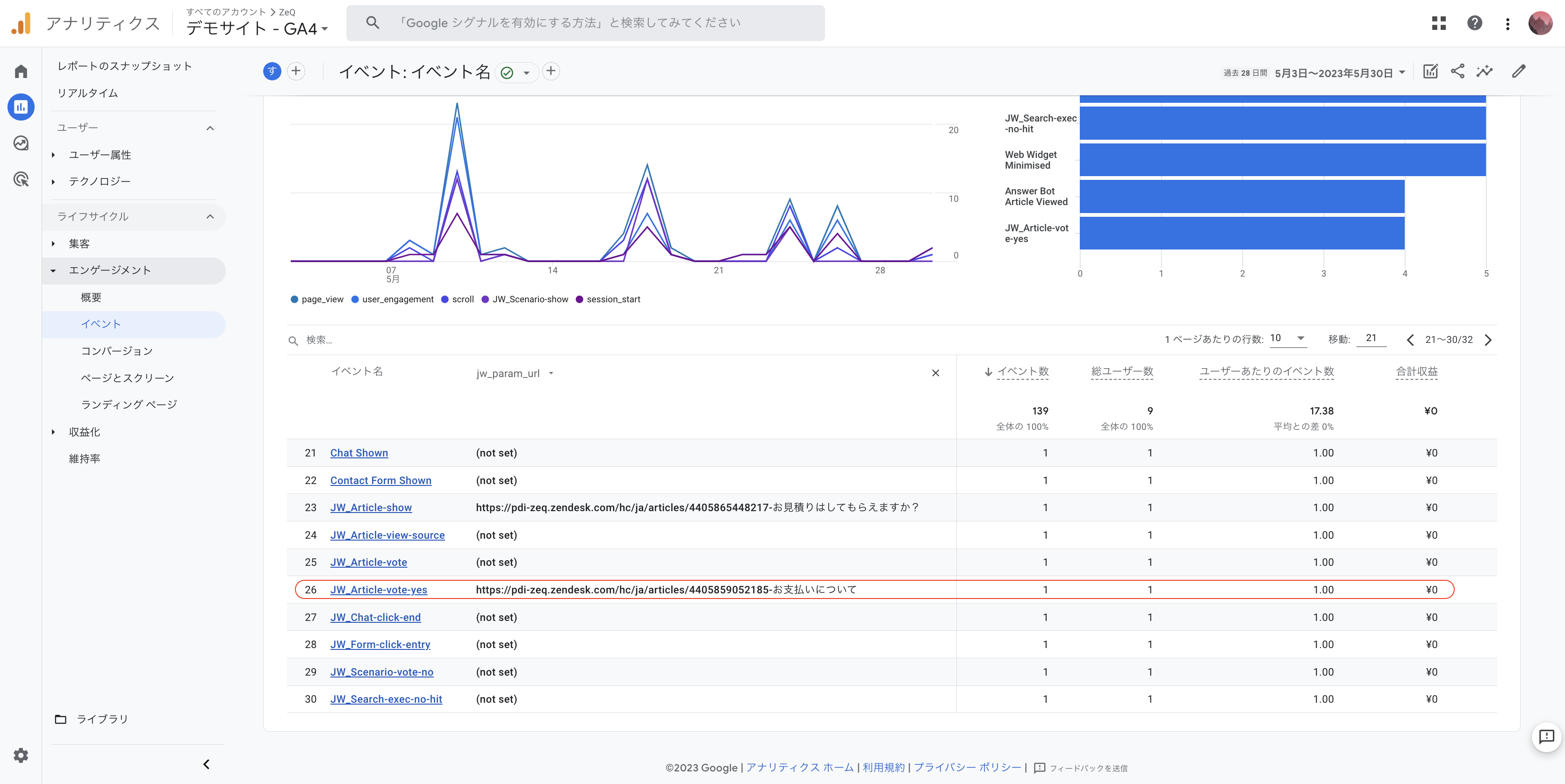Screen dimensions: 1565x784
Task: Open rows per page dropdown showing 10
Action: pyautogui.click(x=1287, y=338)
